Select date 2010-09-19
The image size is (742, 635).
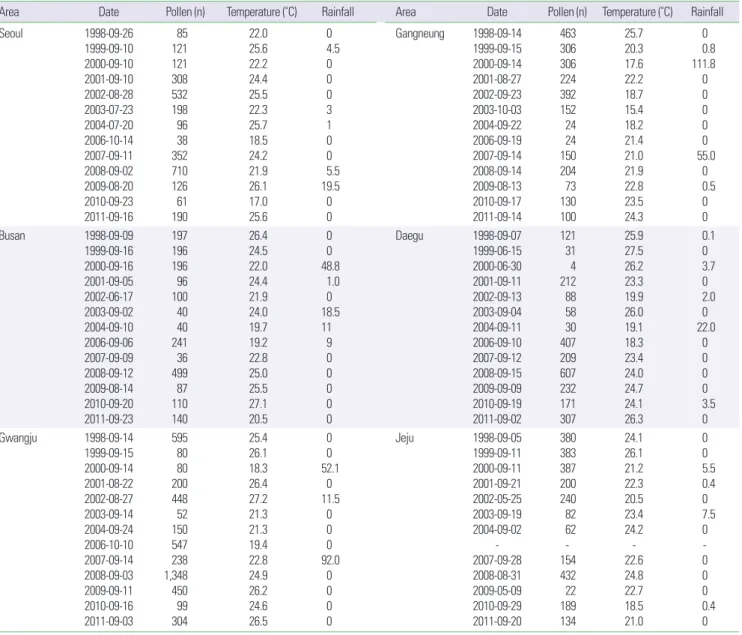pyautogui.click(x=497, y=404)
